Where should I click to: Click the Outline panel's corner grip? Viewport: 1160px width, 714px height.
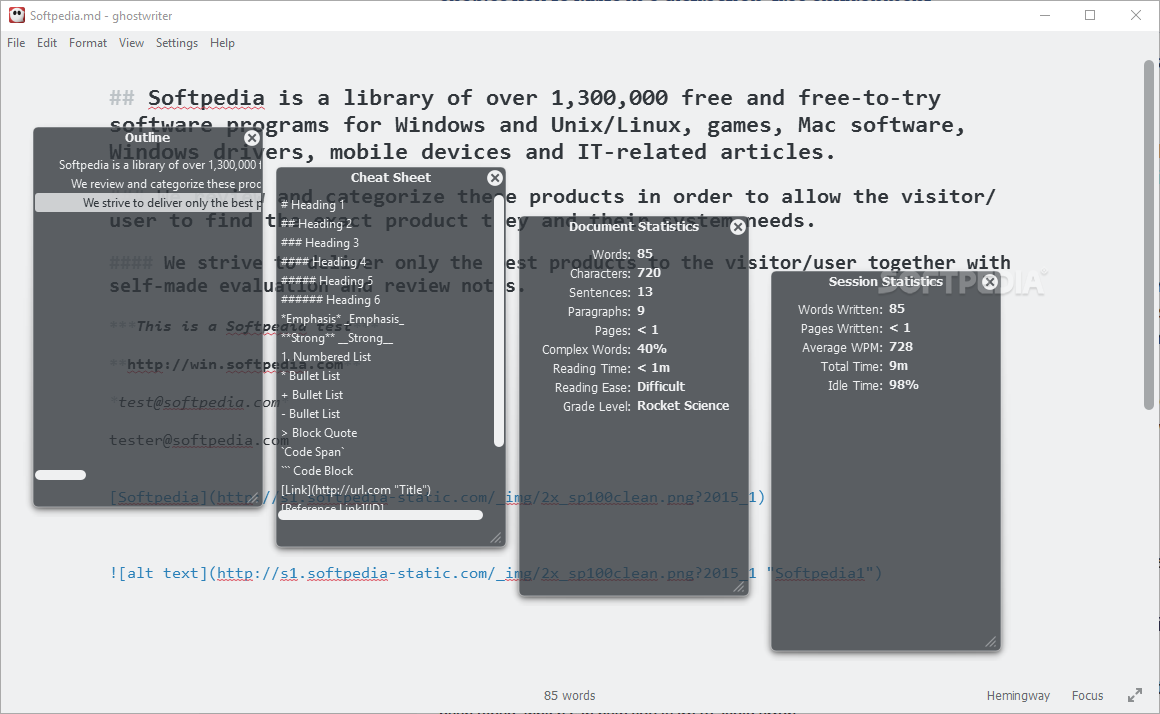254,498
